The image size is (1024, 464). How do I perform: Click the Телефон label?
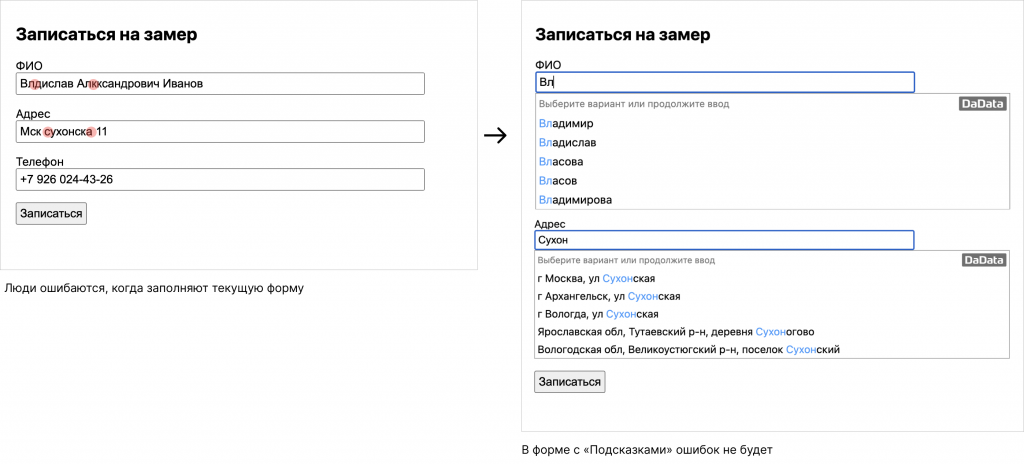[39, 161]
